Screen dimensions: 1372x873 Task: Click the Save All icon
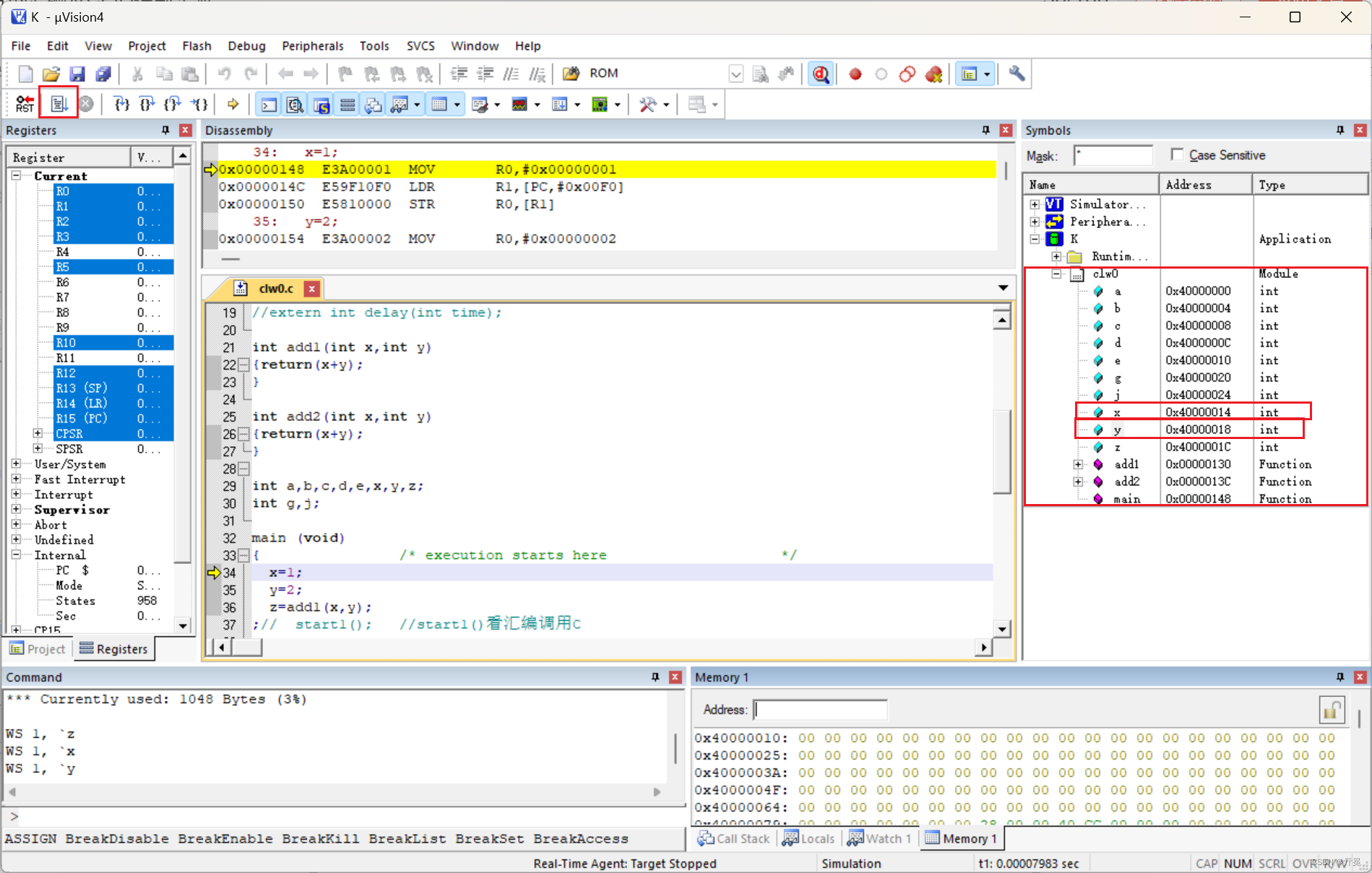(103, 74)
